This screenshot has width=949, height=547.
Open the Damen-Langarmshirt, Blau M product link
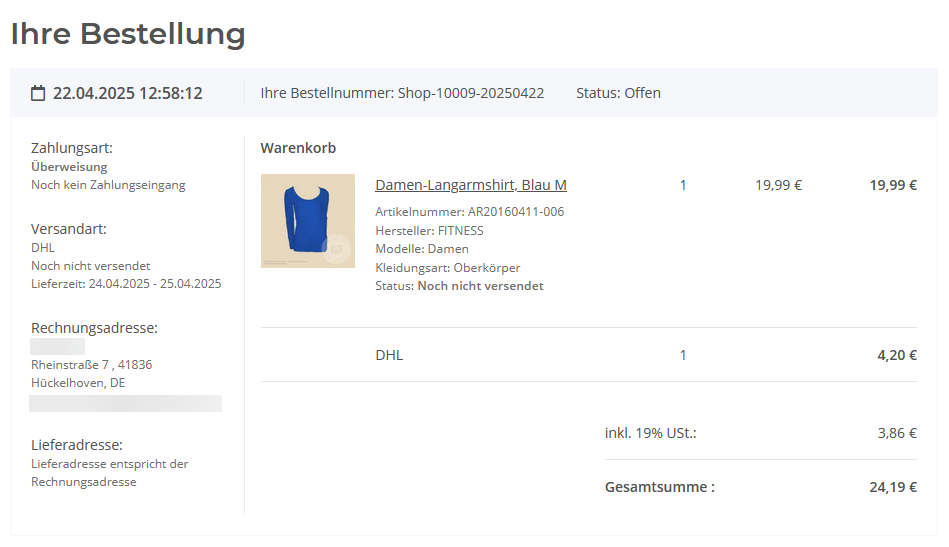point(471,185)
